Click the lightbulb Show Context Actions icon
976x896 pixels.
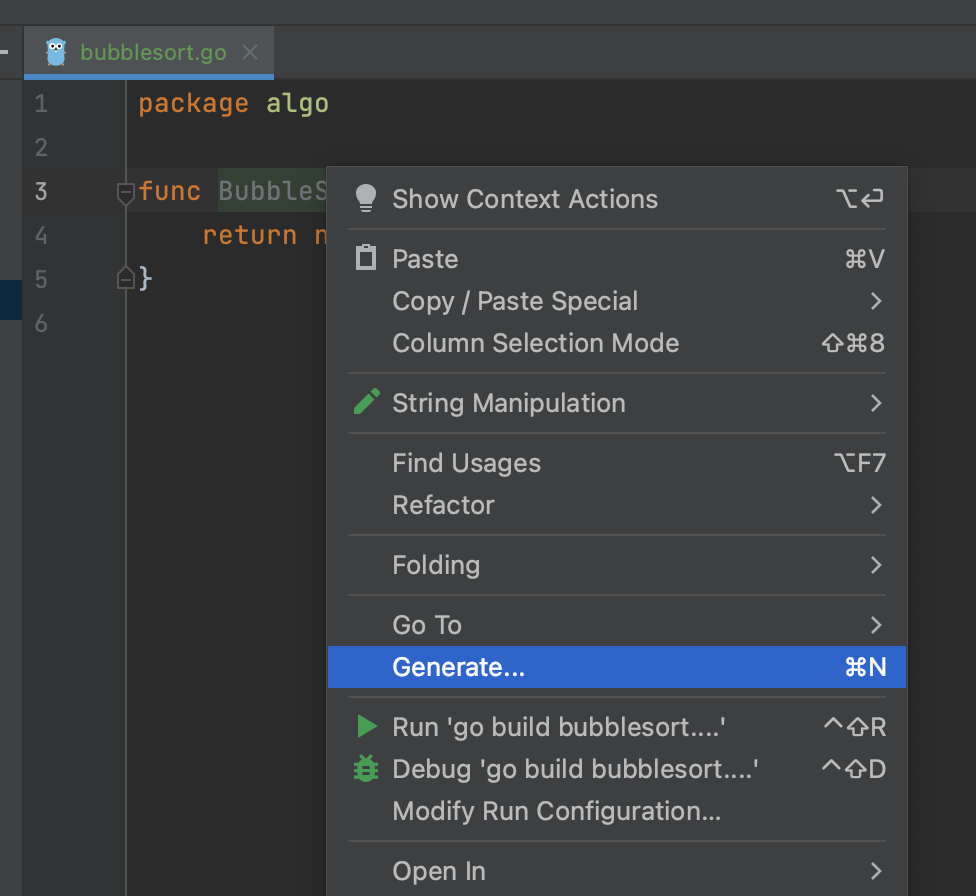[x=367, y=198]
